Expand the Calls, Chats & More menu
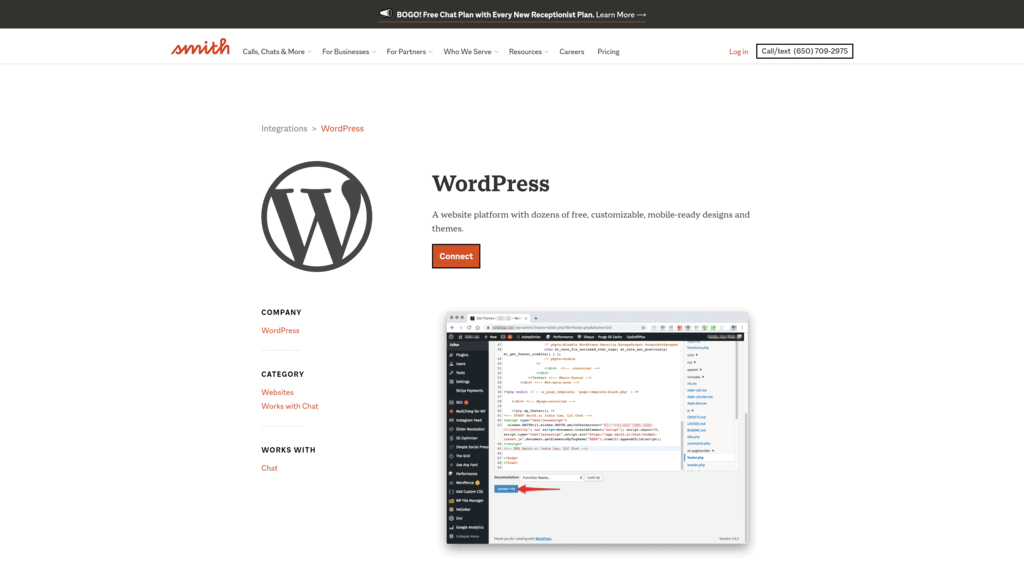This screenshot has height=576, width=1024. [x=277, y=52]
